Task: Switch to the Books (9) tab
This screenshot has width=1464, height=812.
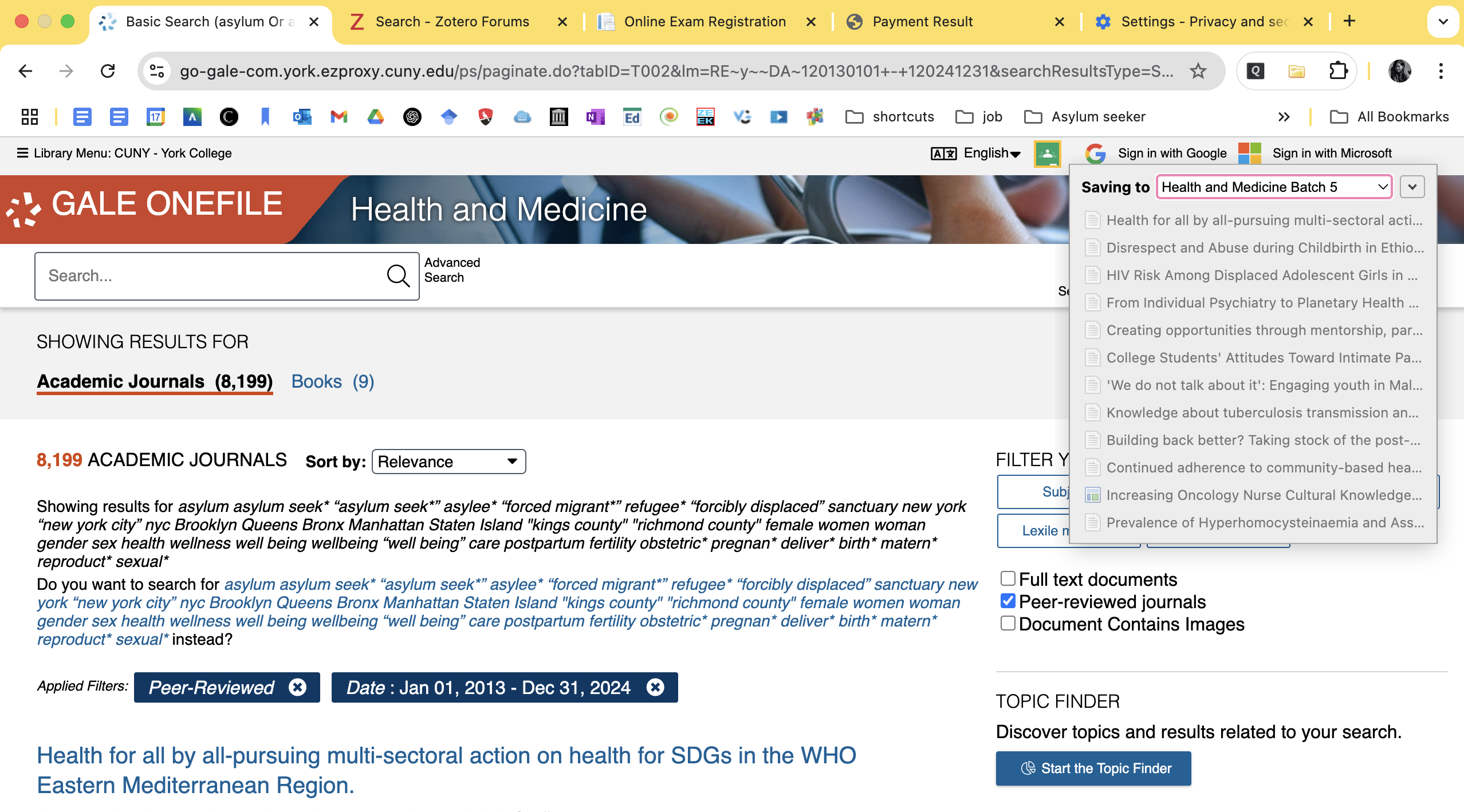Action: click(x=332, y=381)
